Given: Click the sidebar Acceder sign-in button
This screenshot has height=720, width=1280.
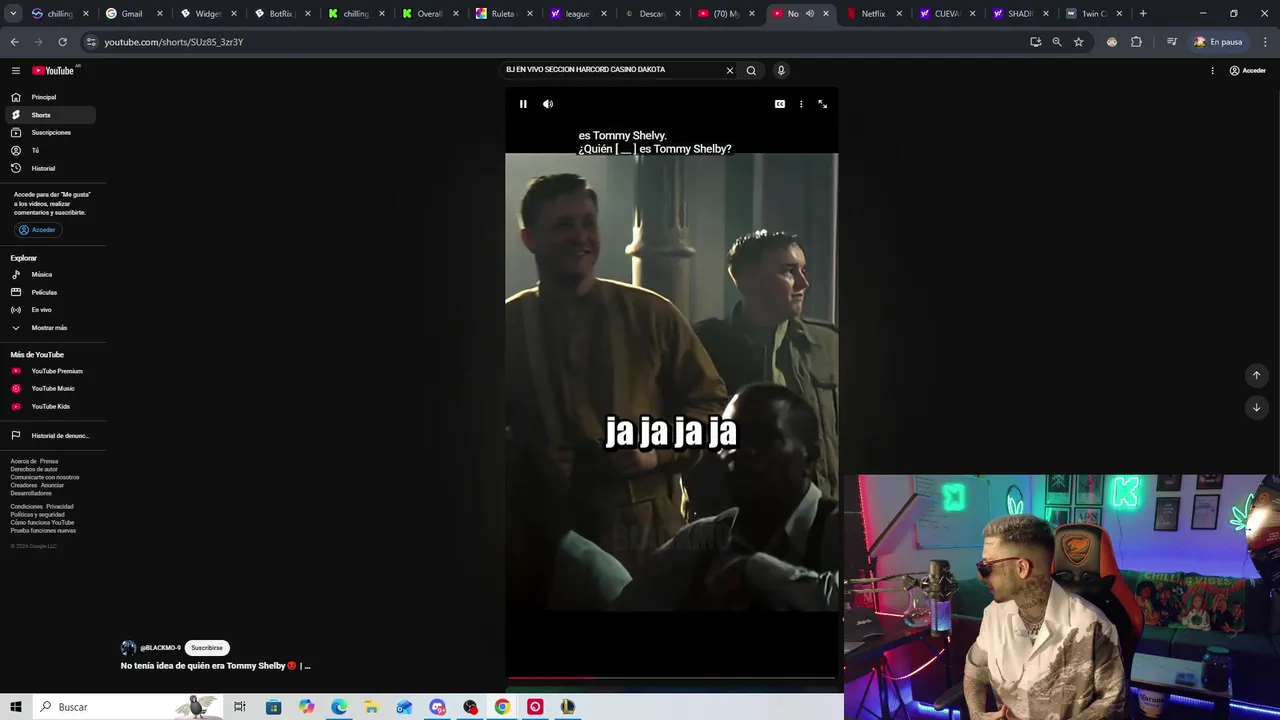Looking at the screenshot, I should click(x=38, y=230).
